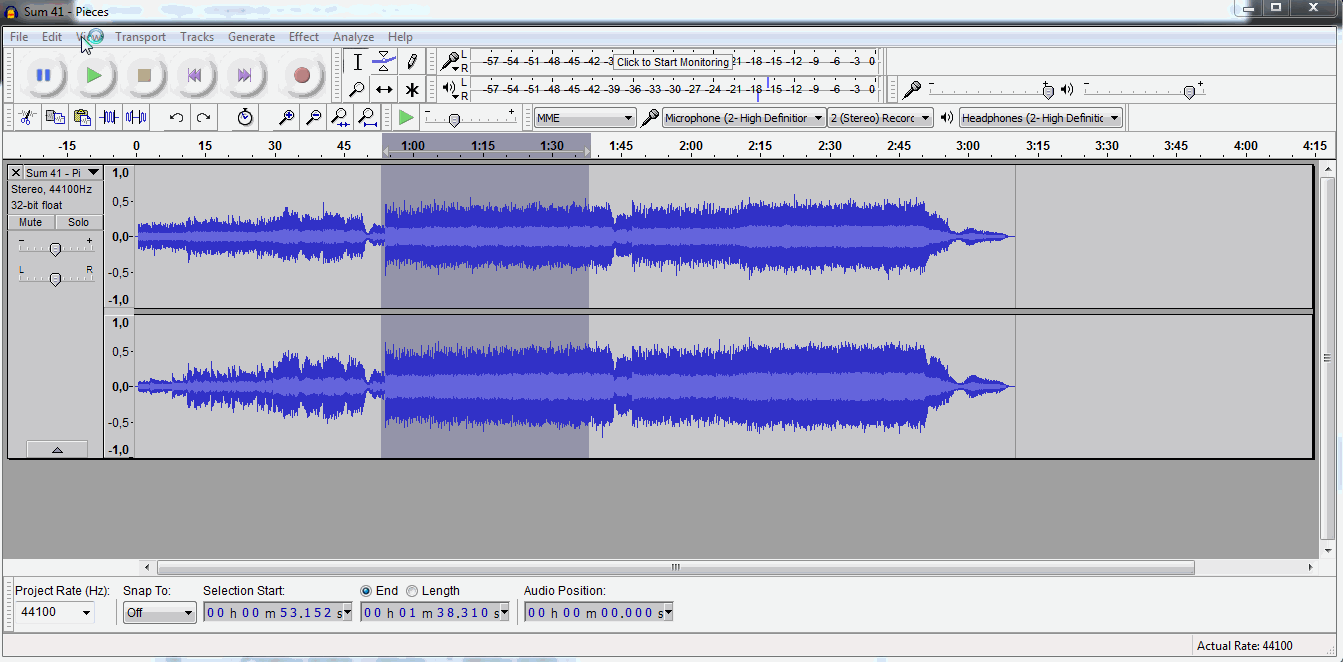The height and width of the screenshot is (662, 1343).
Task: Select the Envelope tool
Action: pos(384,62)
